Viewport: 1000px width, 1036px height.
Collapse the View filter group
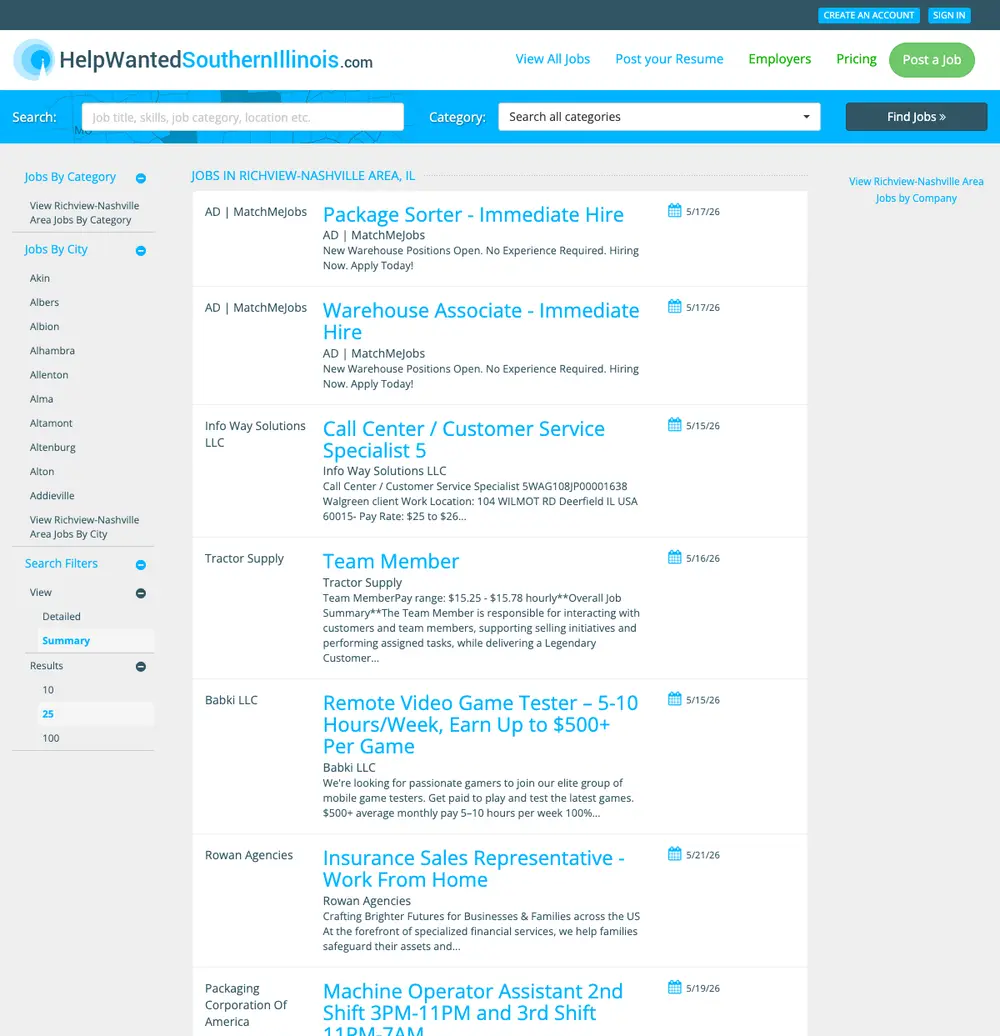pos(141,593)
